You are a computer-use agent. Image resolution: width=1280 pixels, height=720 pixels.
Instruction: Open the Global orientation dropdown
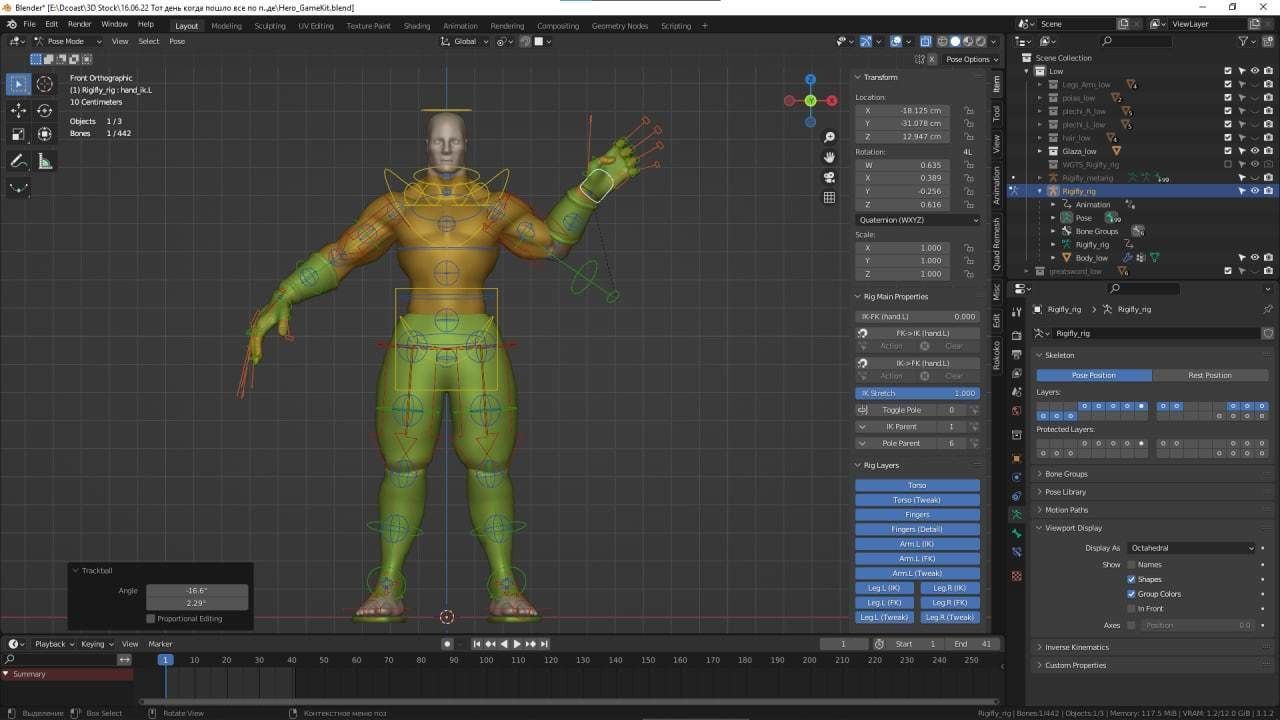pos(465,41)
